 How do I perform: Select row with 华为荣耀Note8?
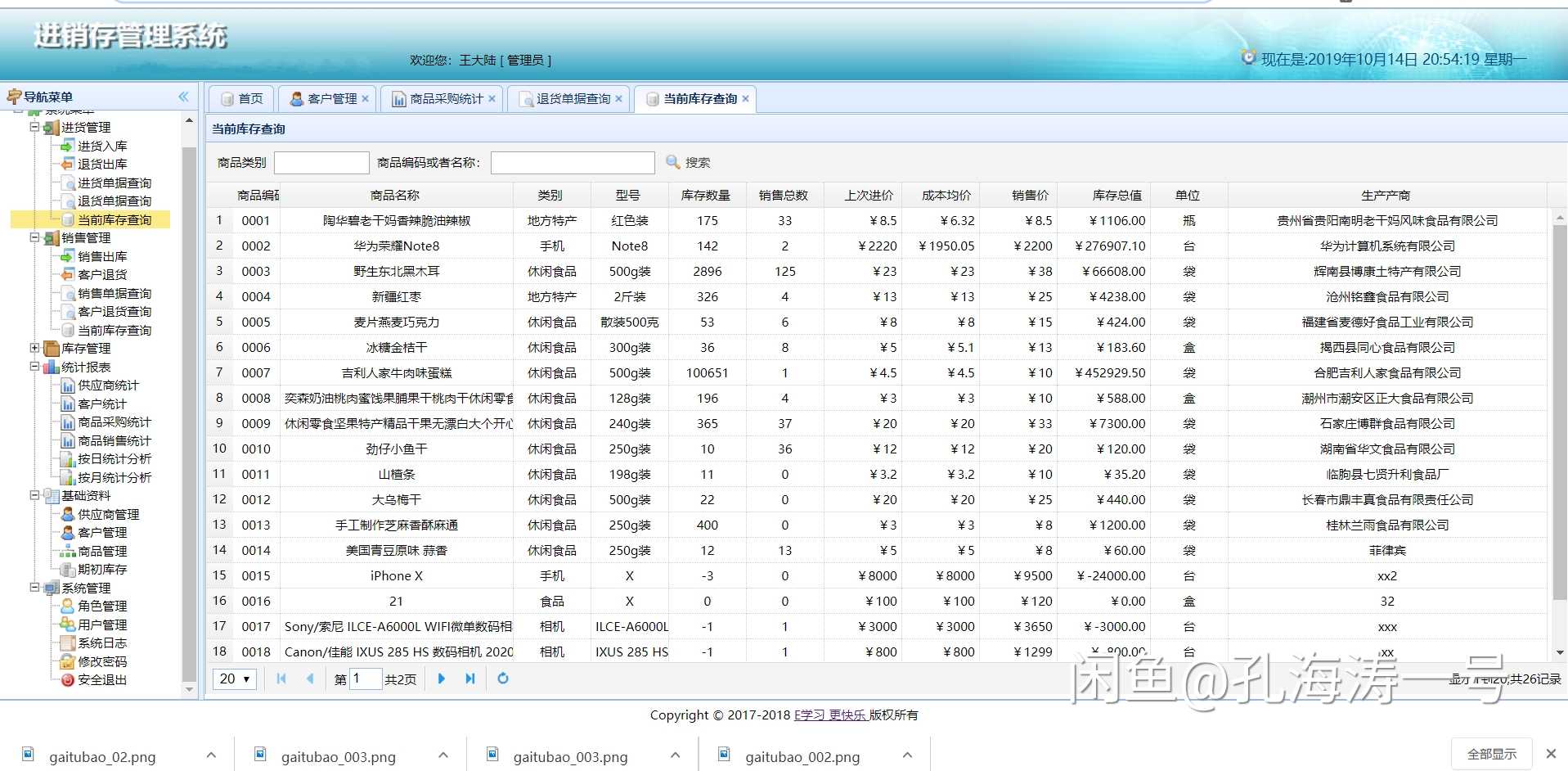click(877, 246)
